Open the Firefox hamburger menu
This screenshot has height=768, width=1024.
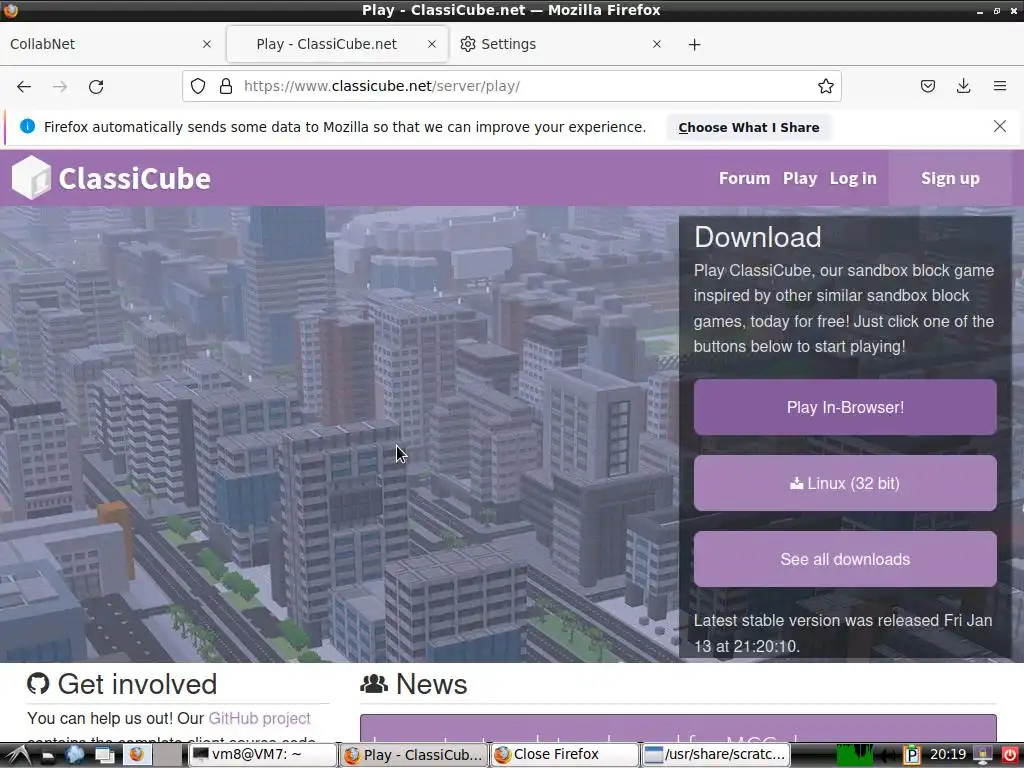[x=1000, y=86]
